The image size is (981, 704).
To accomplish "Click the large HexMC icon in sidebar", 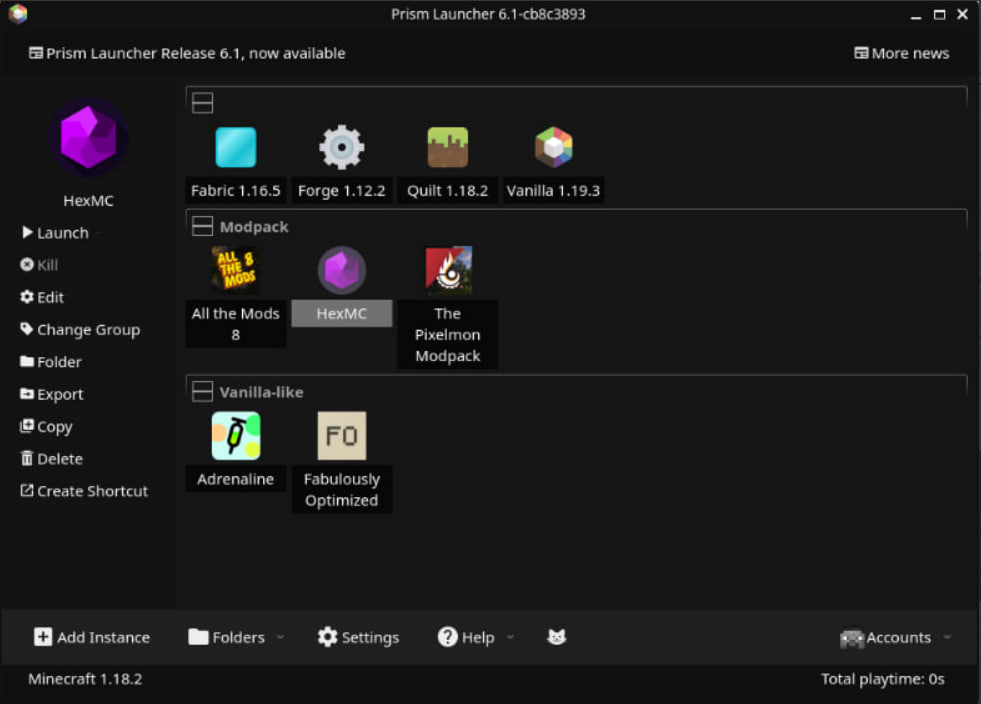I will pos(88,137).
